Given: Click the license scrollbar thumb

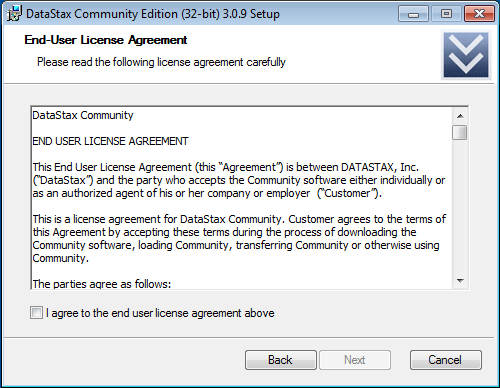Looking at the screenshot, I should pos(460,132).
